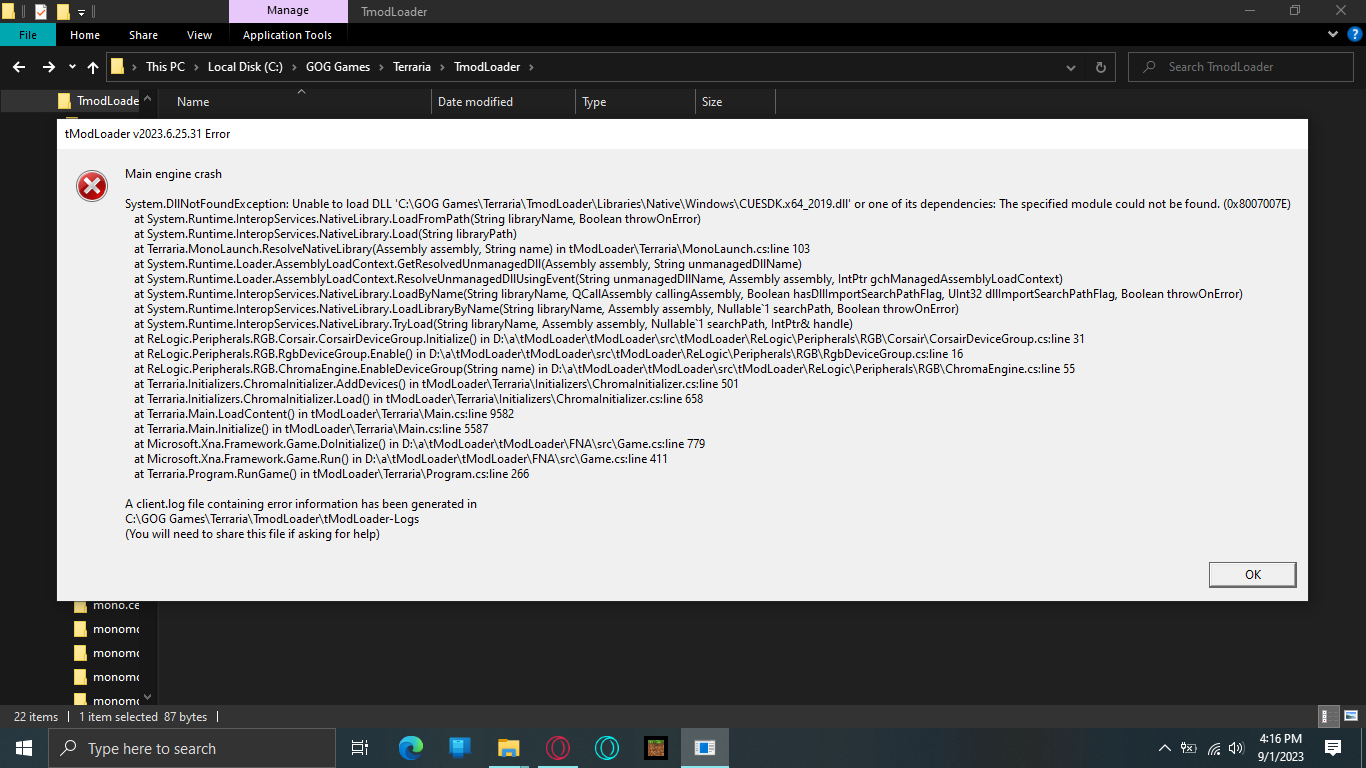
Task: Open the File menu in Explorer
Action: (x=28, y=35)
